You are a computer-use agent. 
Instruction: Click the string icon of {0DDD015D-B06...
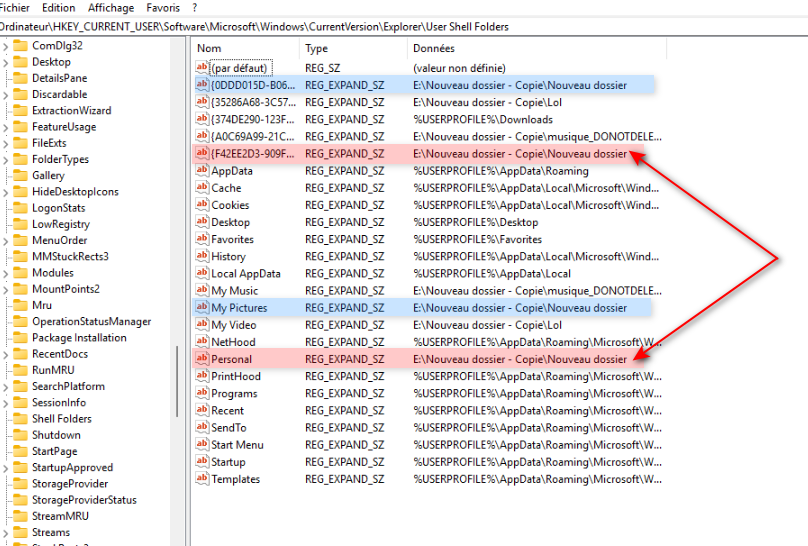(x=202, y=84)
